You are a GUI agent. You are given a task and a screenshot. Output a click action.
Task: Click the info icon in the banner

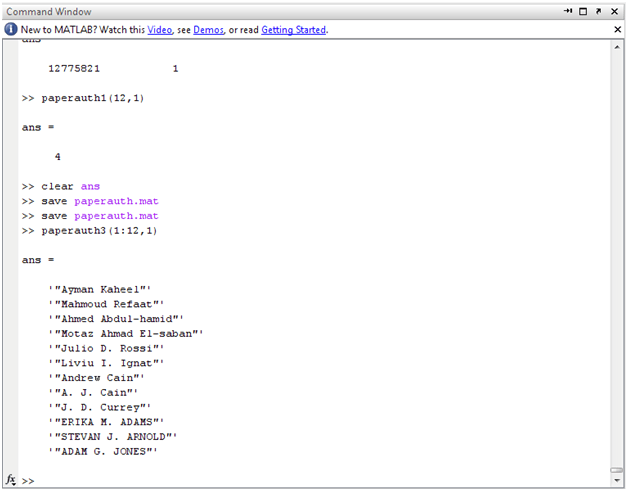[x=11, y=30]
